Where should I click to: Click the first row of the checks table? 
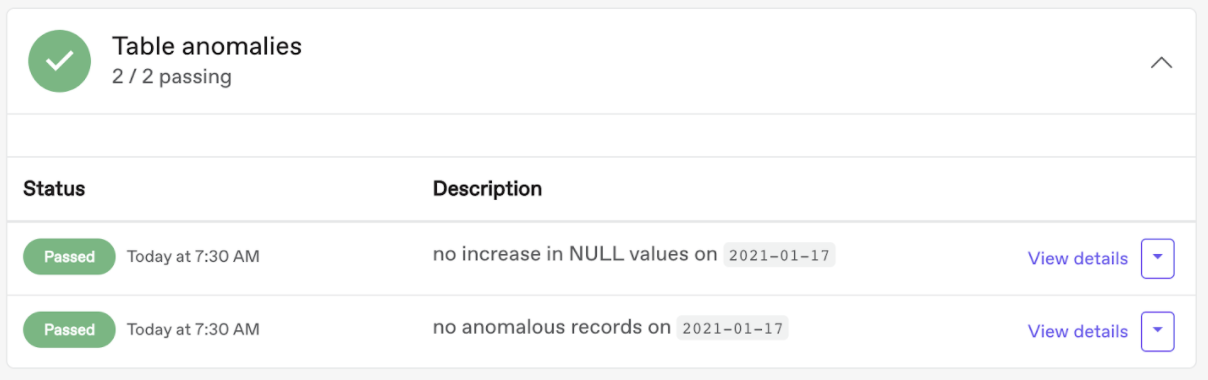601,258
